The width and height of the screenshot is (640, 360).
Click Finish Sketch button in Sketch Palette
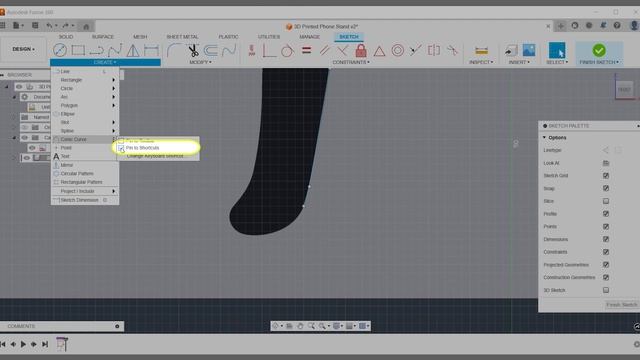pyautogui.click(x=621, y=304)
